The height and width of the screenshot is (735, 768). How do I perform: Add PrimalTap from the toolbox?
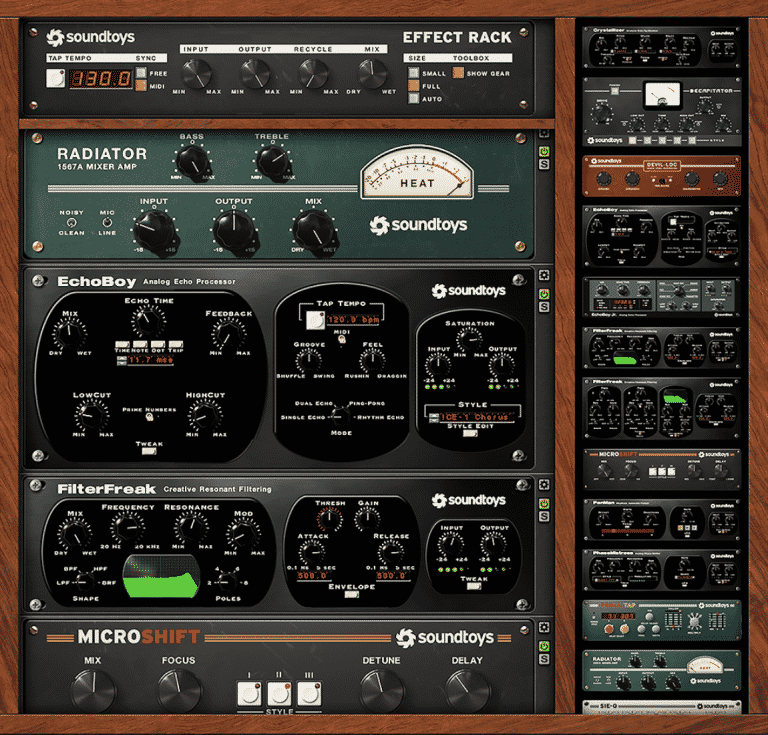[x=661, y=620]
